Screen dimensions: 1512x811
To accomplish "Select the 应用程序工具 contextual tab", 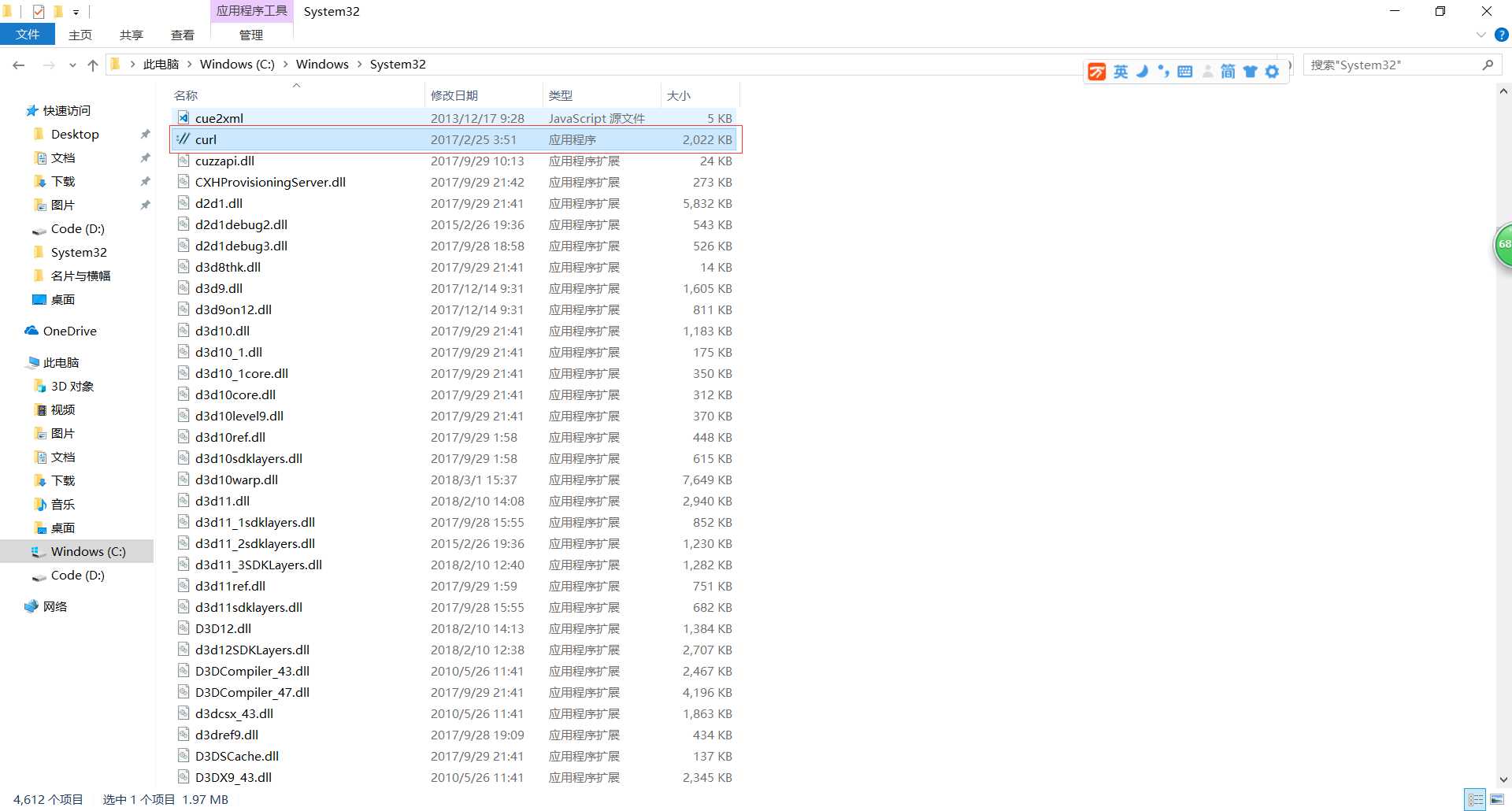I will [251, 11].
